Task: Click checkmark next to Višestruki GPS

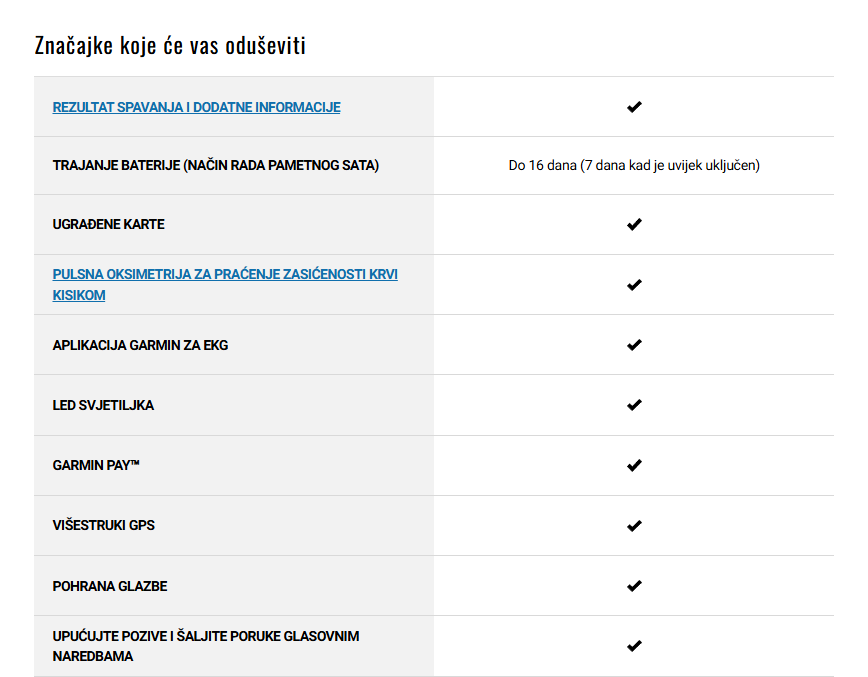Action: click(x=634, y=526)
